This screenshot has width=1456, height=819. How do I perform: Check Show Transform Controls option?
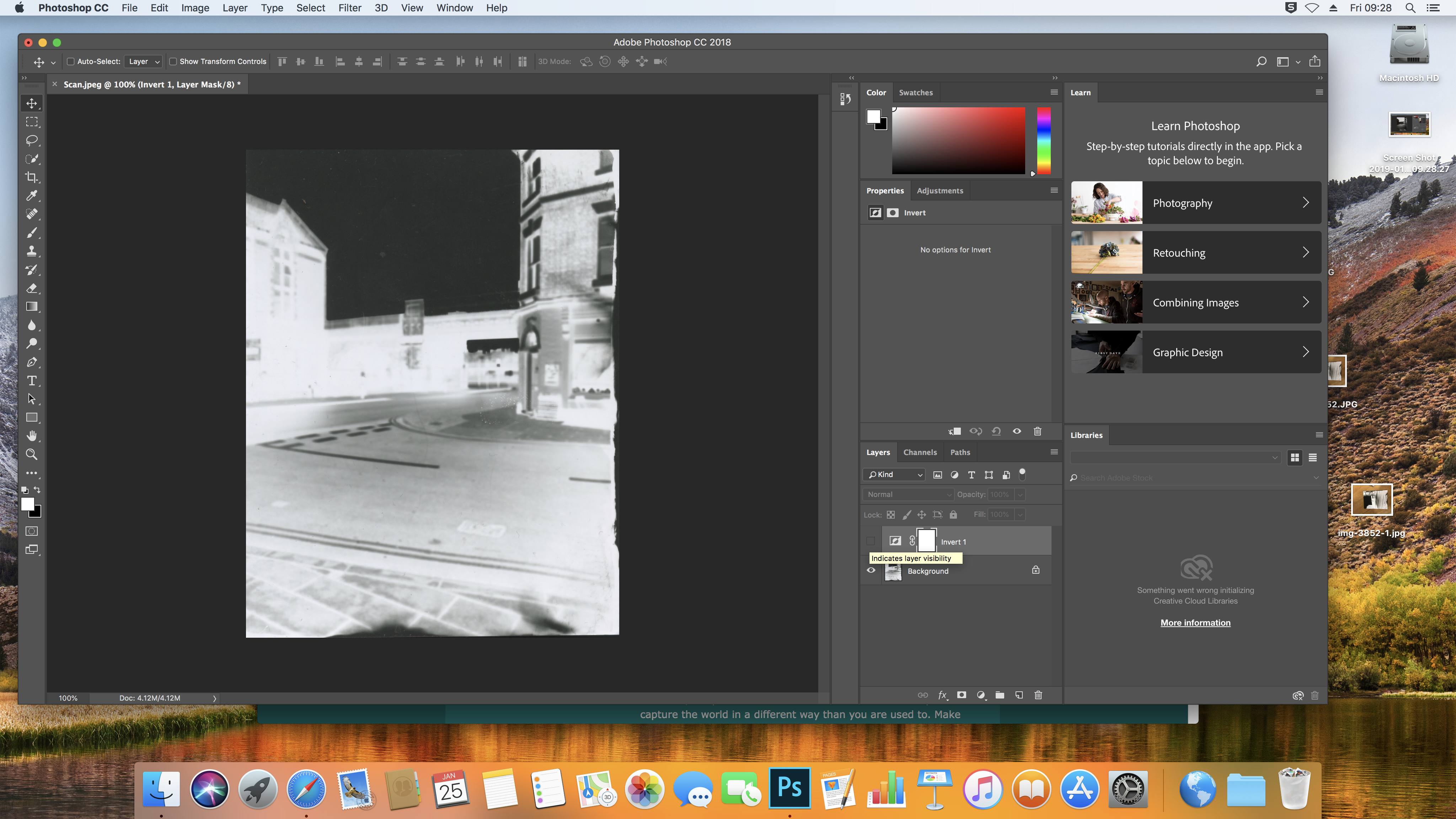tap(173, 61)
